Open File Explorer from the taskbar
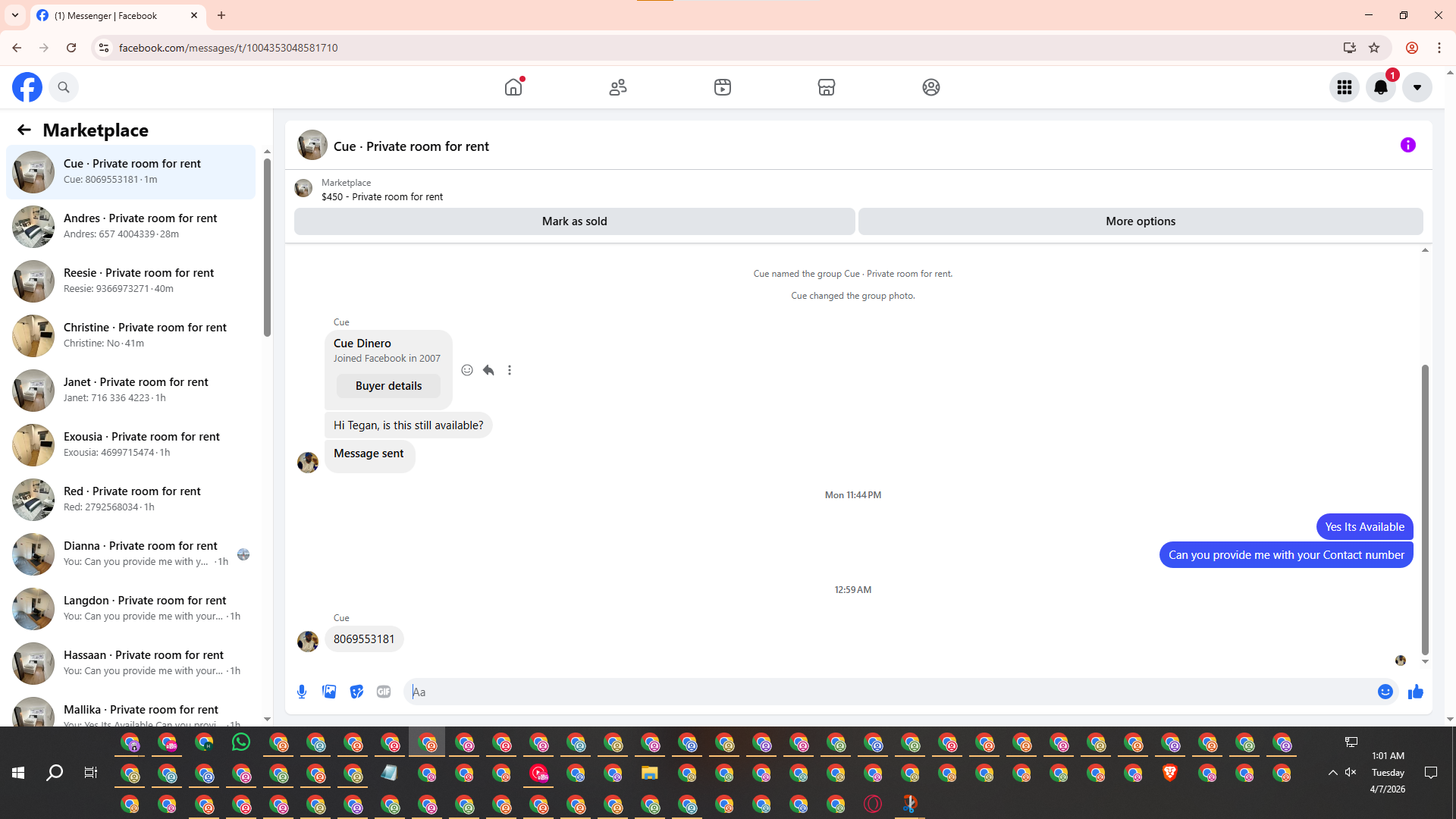Viewport: 1456px width, 819px height. coord(649,773)
